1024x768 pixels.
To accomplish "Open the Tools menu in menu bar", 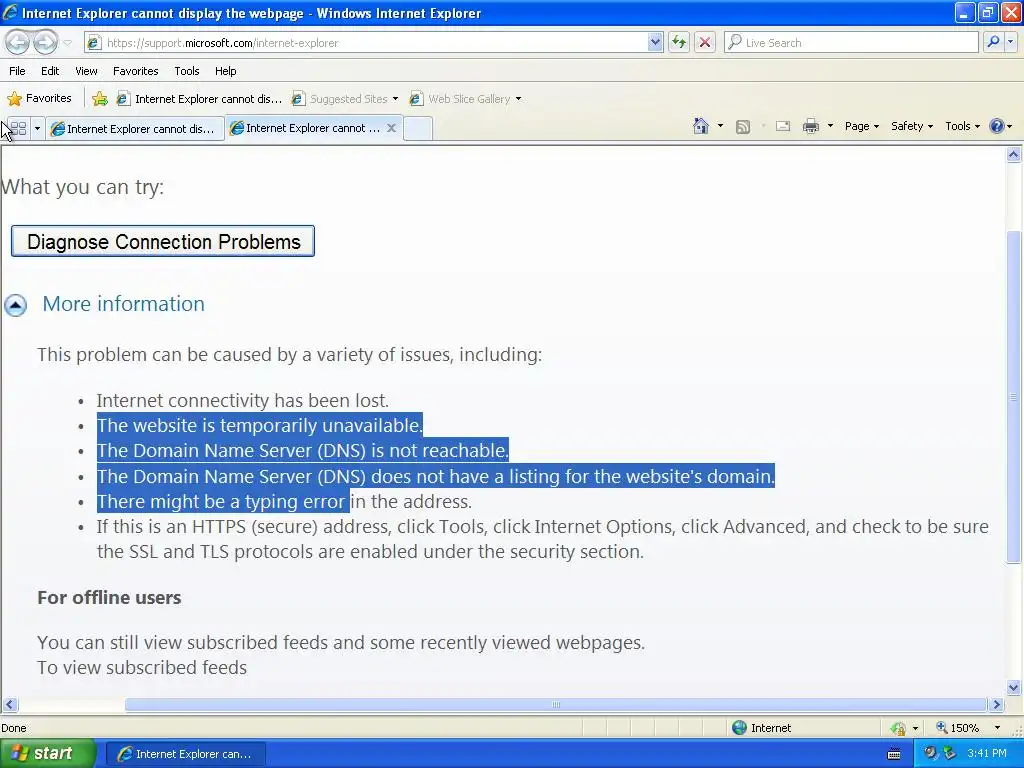I will click(187, 71).
